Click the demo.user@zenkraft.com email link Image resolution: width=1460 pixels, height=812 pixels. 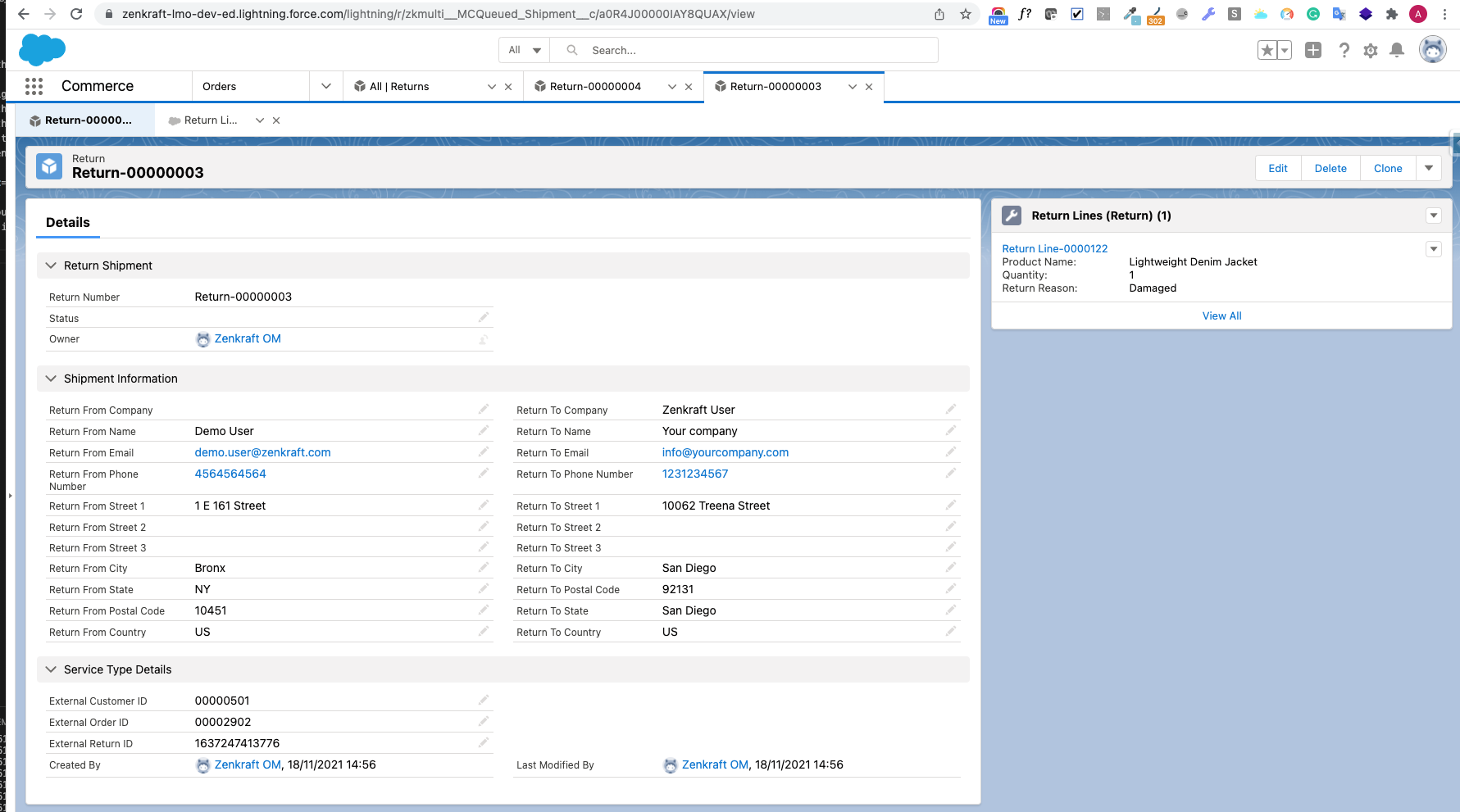pos(262,452)
